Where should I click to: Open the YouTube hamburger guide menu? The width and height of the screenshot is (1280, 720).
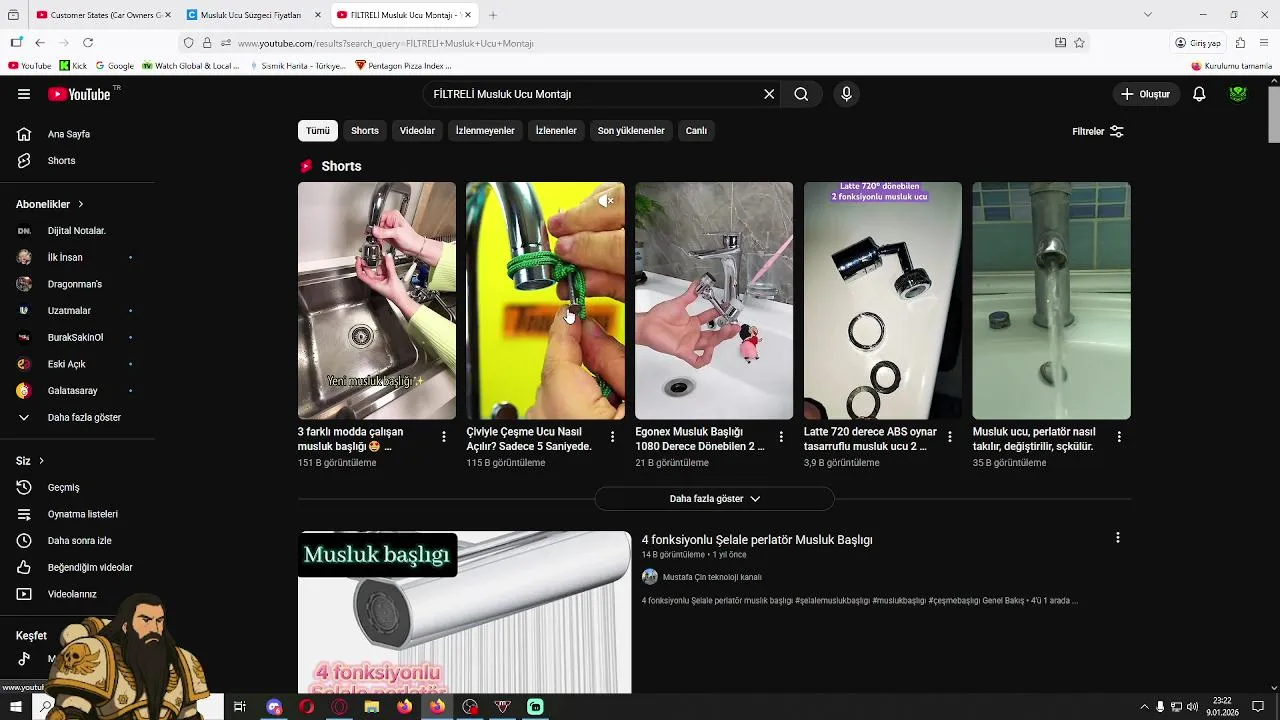click(x=24, y=94)
